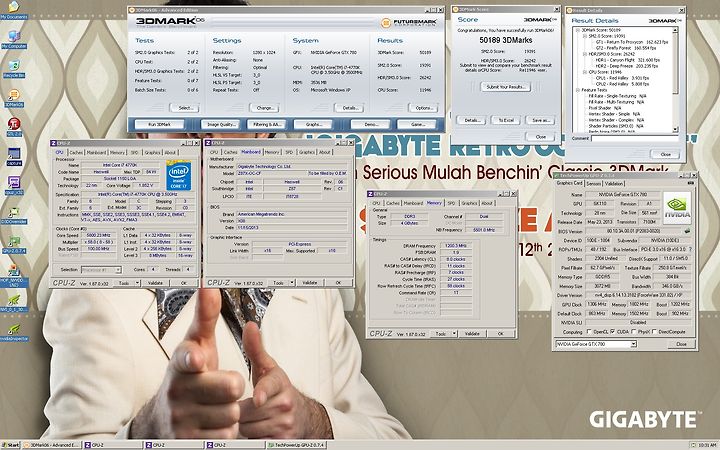Click Submit Your Results button
The width and height of the screenshot is (720, 450).
coord(506,87)
